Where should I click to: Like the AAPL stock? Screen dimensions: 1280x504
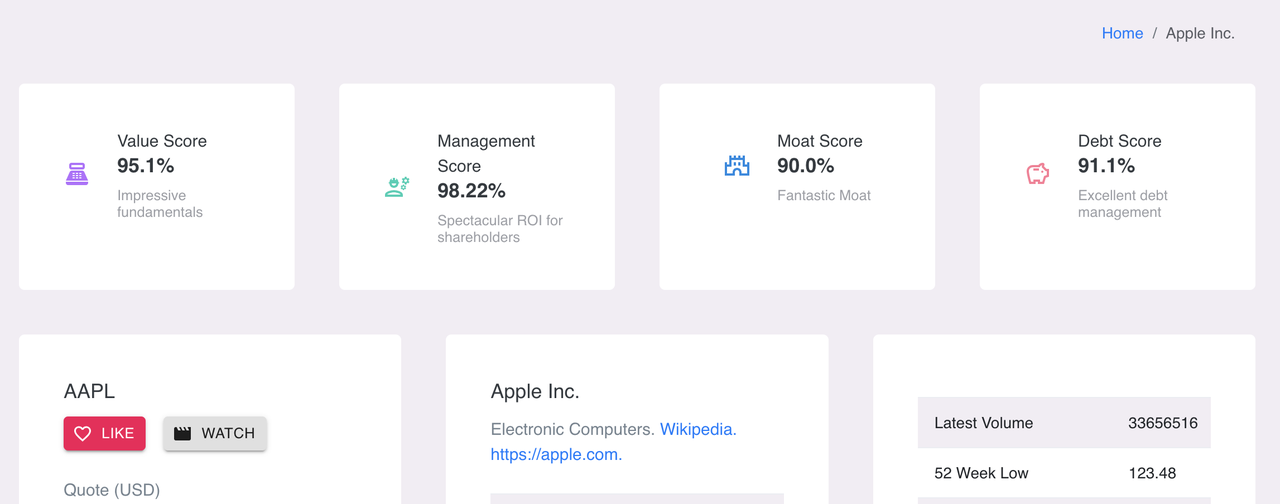click(105, 434)
